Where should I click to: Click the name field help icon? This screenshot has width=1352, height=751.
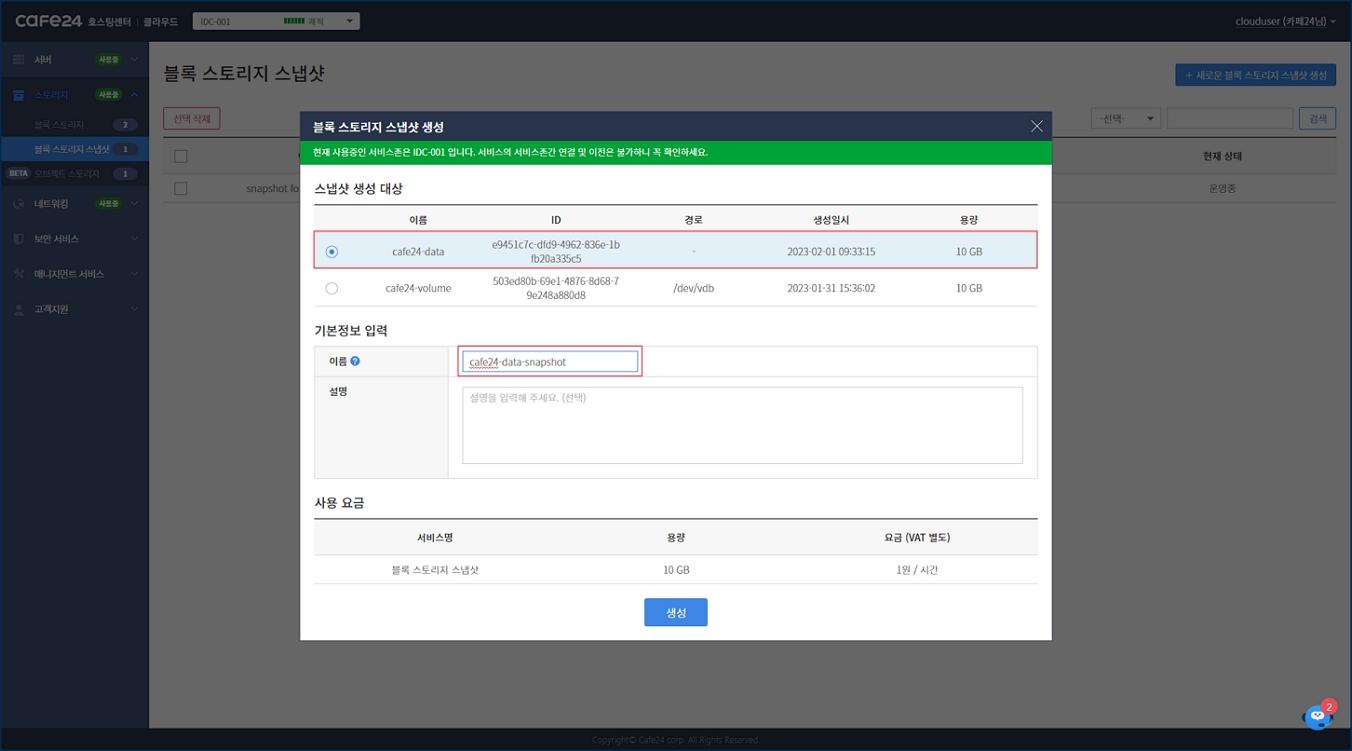point(355,361)
